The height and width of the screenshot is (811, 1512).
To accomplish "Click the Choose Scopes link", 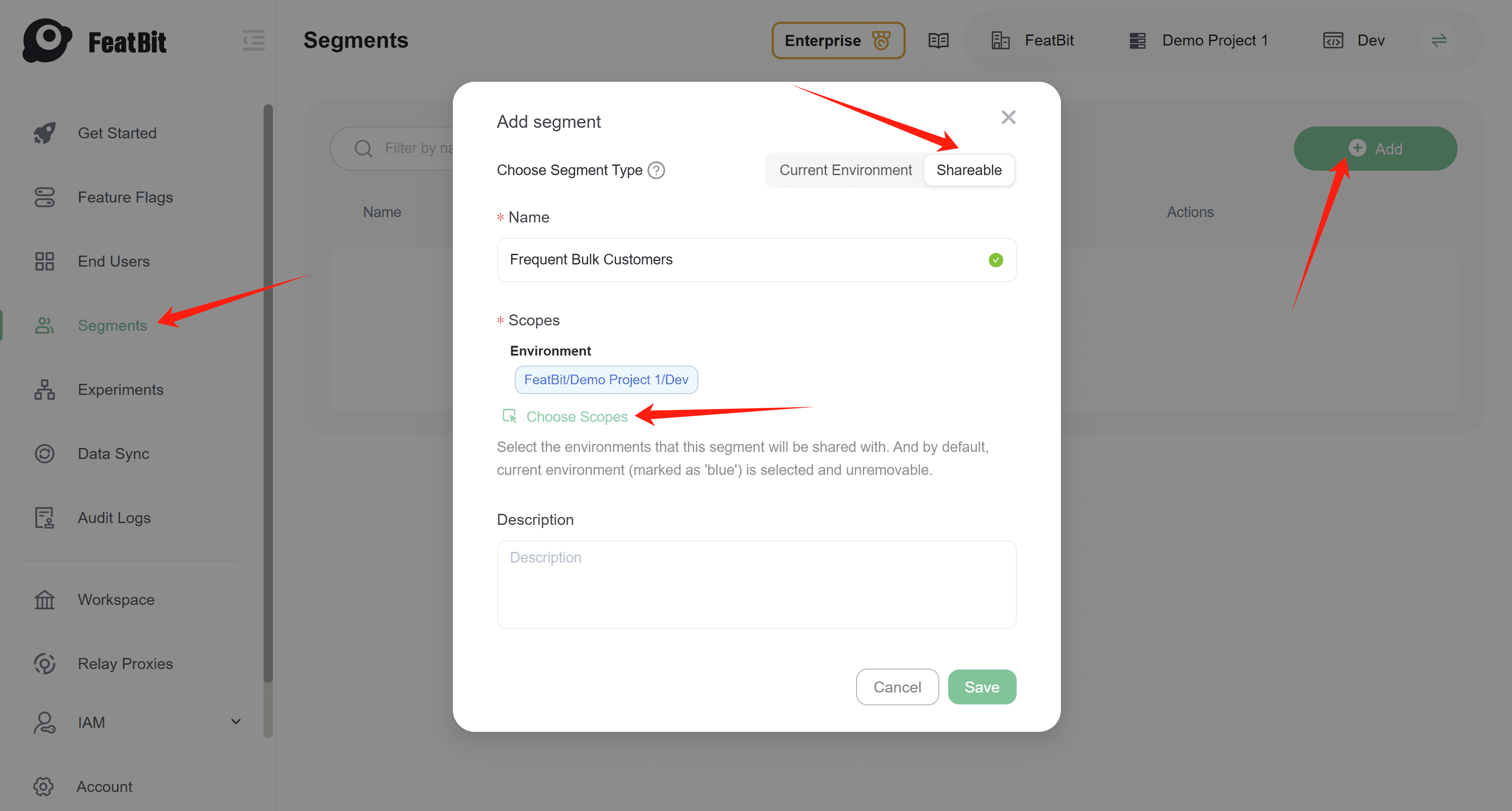I will point(577,417).
